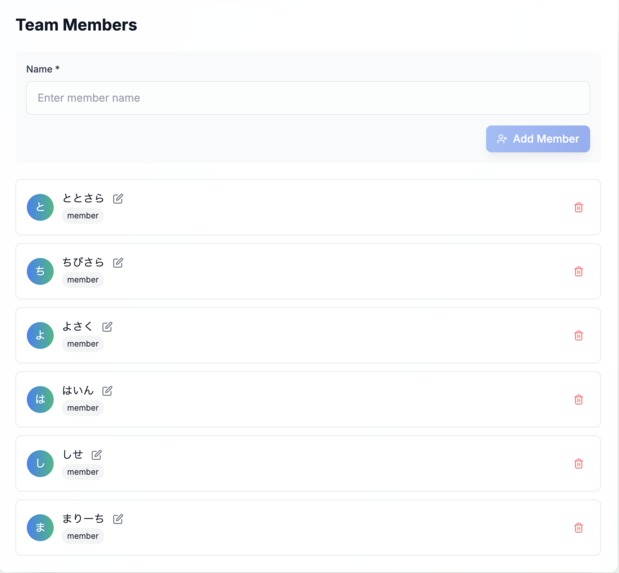Image resolution: width=619 pixels, height=573 pixels.
Task: Click the name よさく
Action: click(77, 326)
